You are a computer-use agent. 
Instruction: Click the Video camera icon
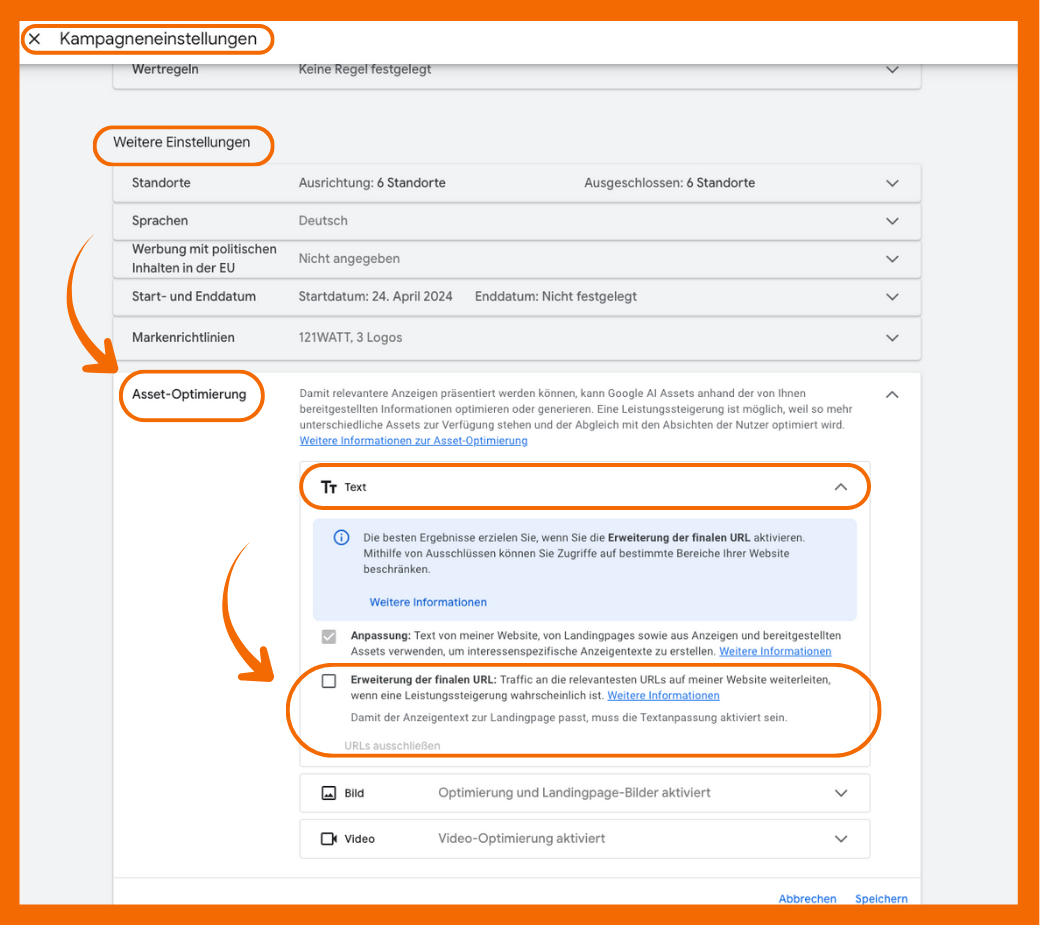[x=329, y=838]
